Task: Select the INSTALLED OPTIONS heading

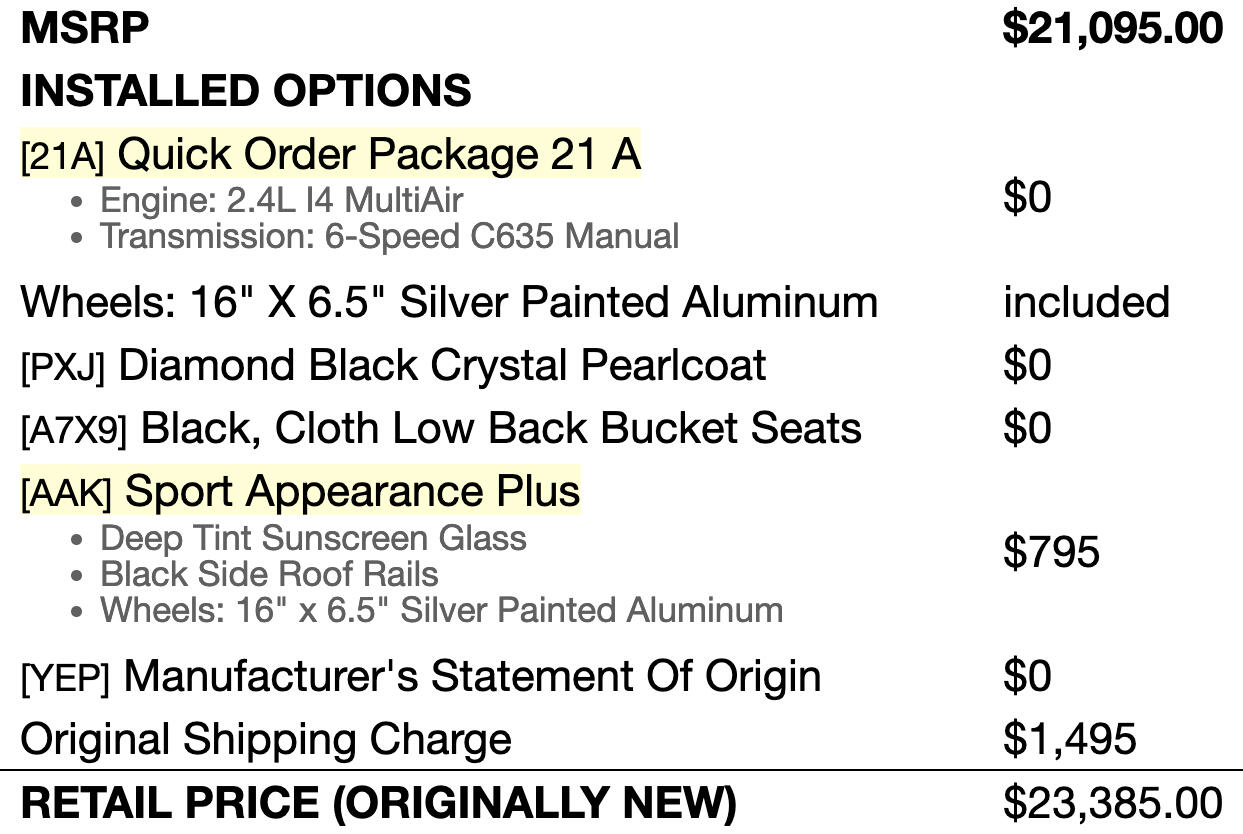Action: click(x=245, y=91)
